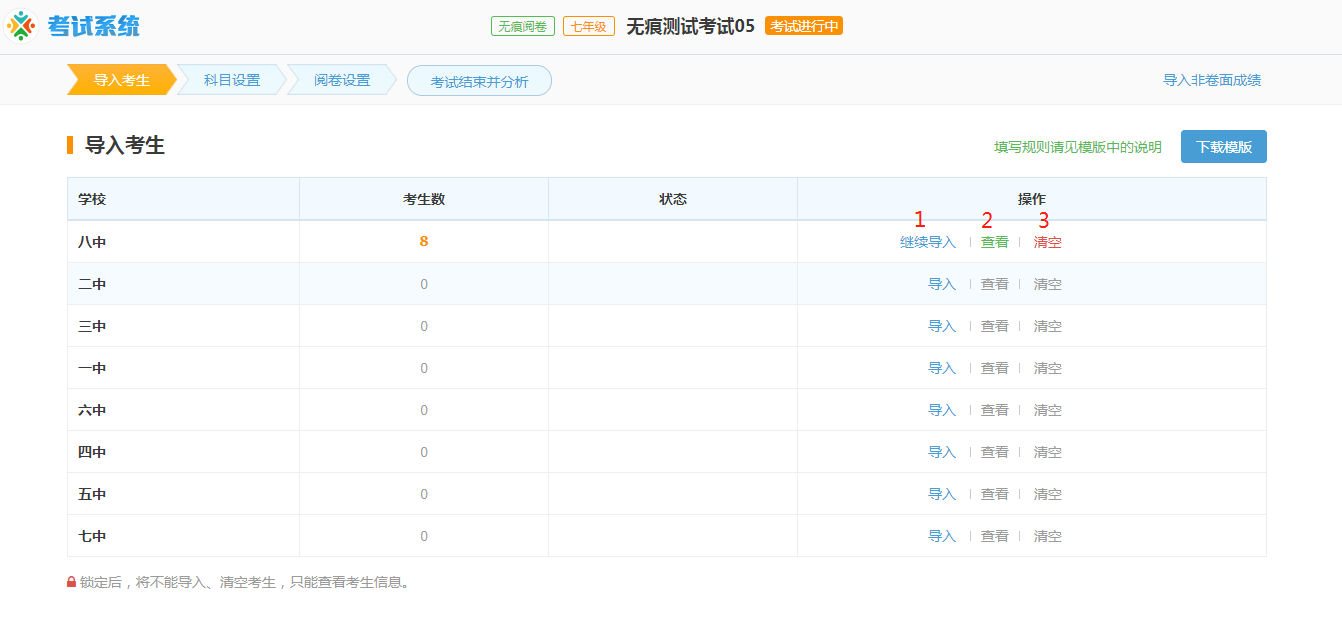Click 清空 for school 四中

pos(1046,451)
